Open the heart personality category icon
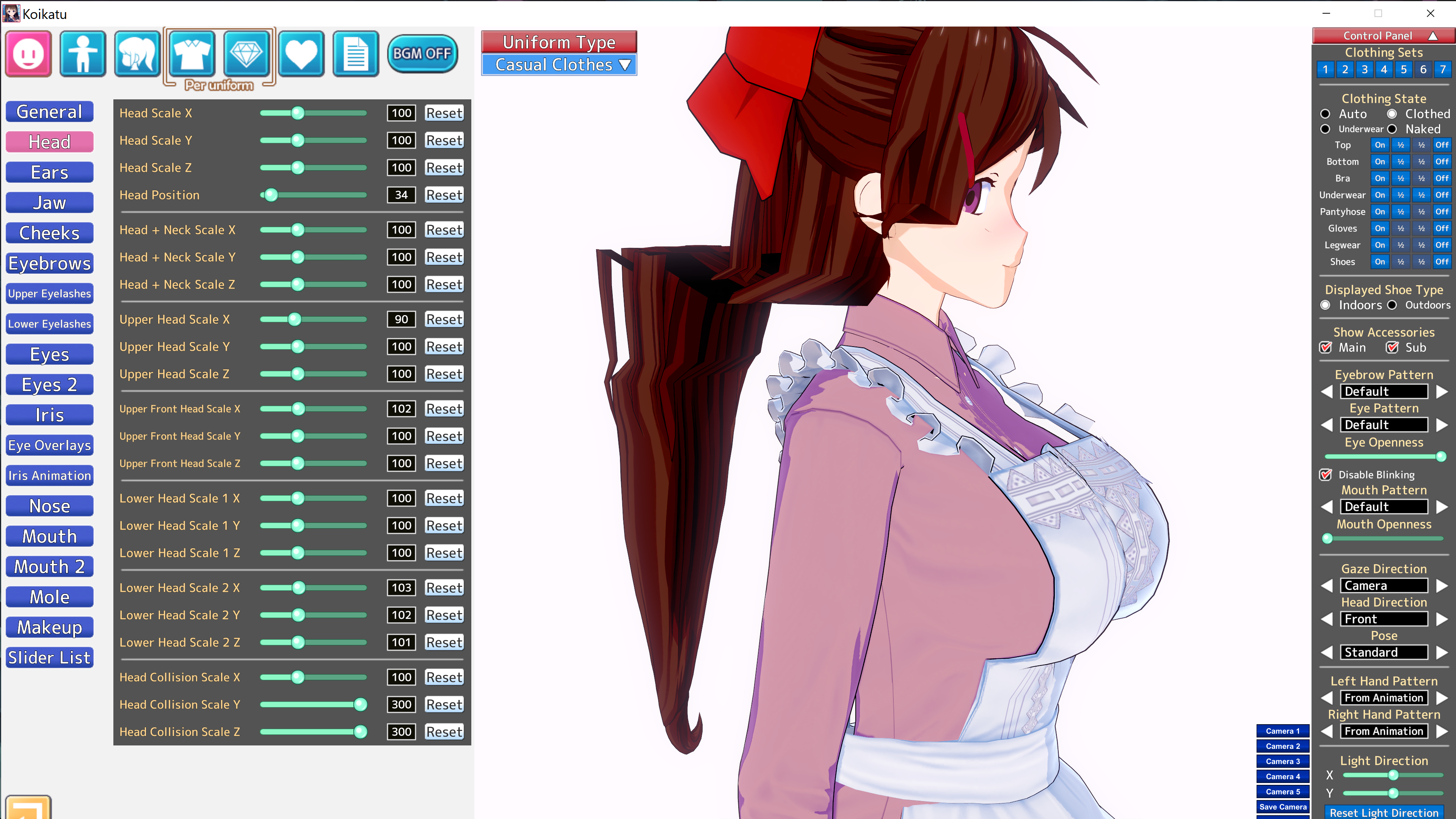 click(301, 54)
